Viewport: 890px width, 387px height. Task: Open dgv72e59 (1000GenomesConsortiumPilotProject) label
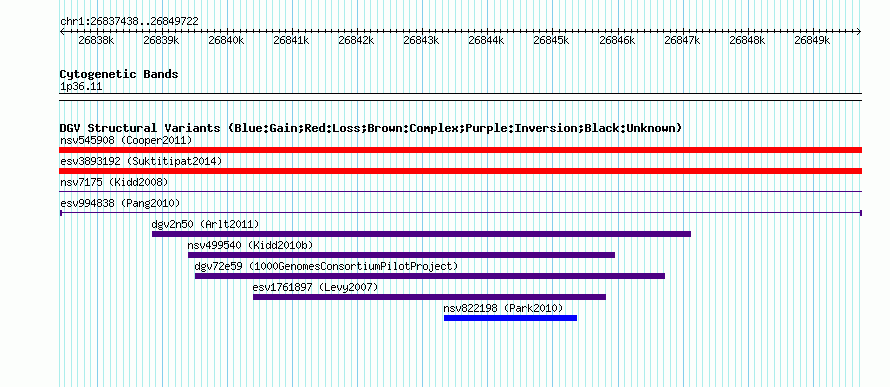tap(326, 266)
